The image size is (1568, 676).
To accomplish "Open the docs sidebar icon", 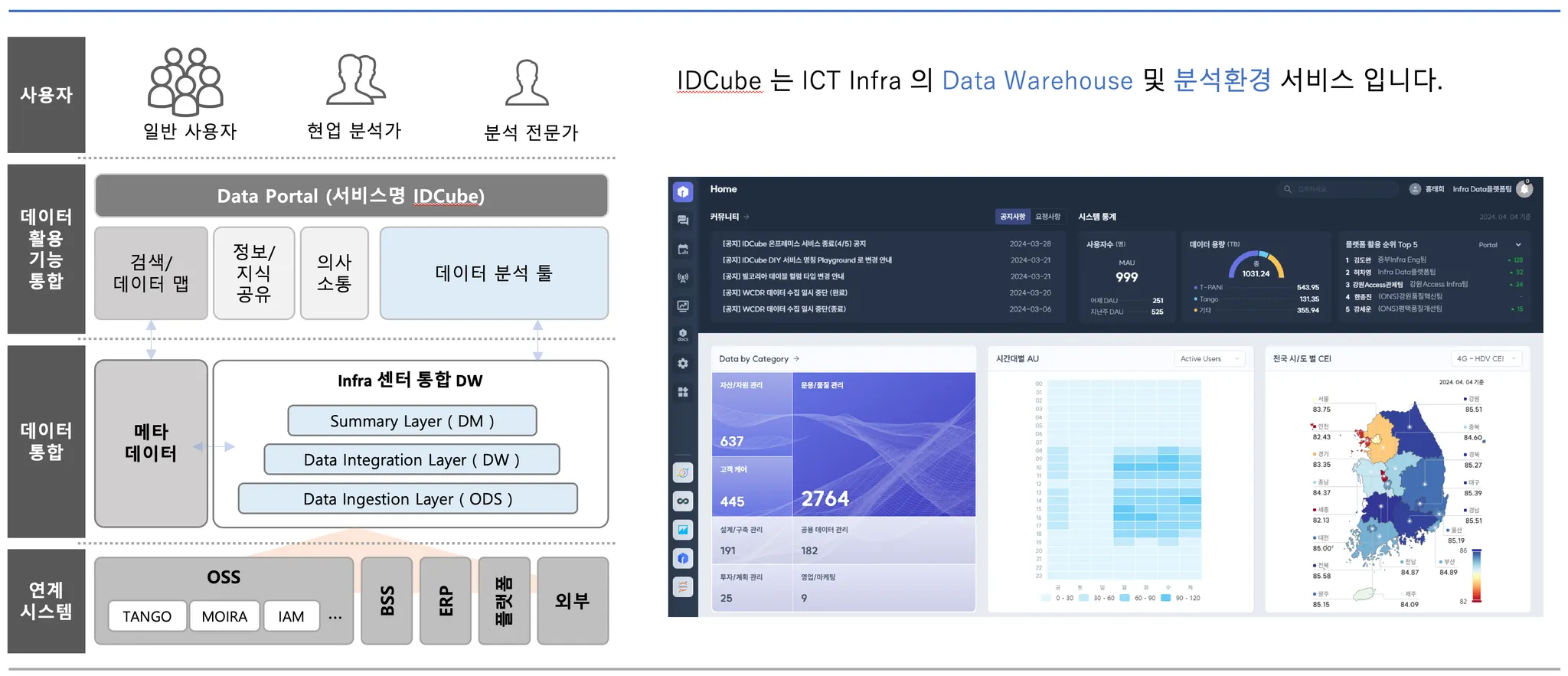I will coord(683,335).
